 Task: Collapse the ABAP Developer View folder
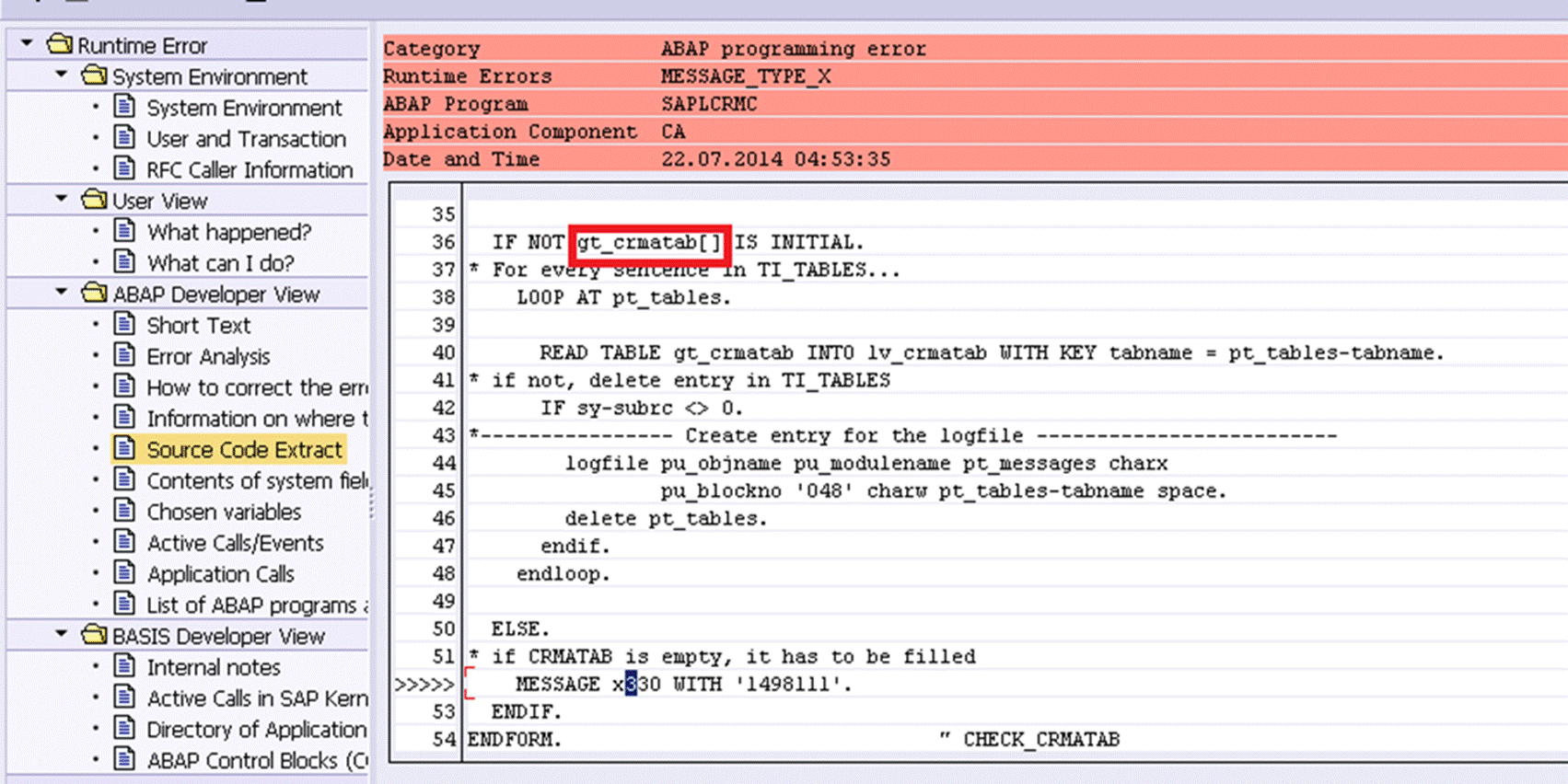tap(61, 293)
